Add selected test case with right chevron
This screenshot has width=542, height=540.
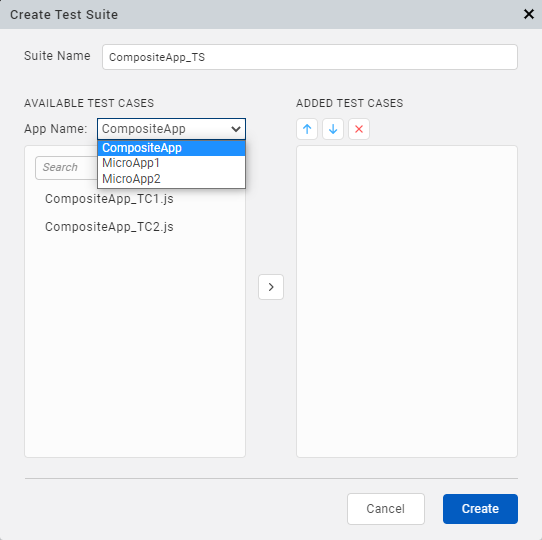click(271, 287)
